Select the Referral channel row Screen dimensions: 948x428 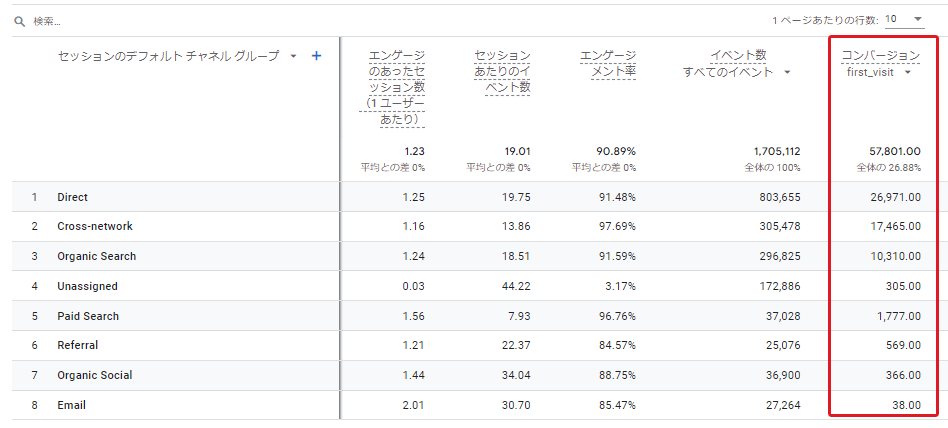click(x=473, y=345)
